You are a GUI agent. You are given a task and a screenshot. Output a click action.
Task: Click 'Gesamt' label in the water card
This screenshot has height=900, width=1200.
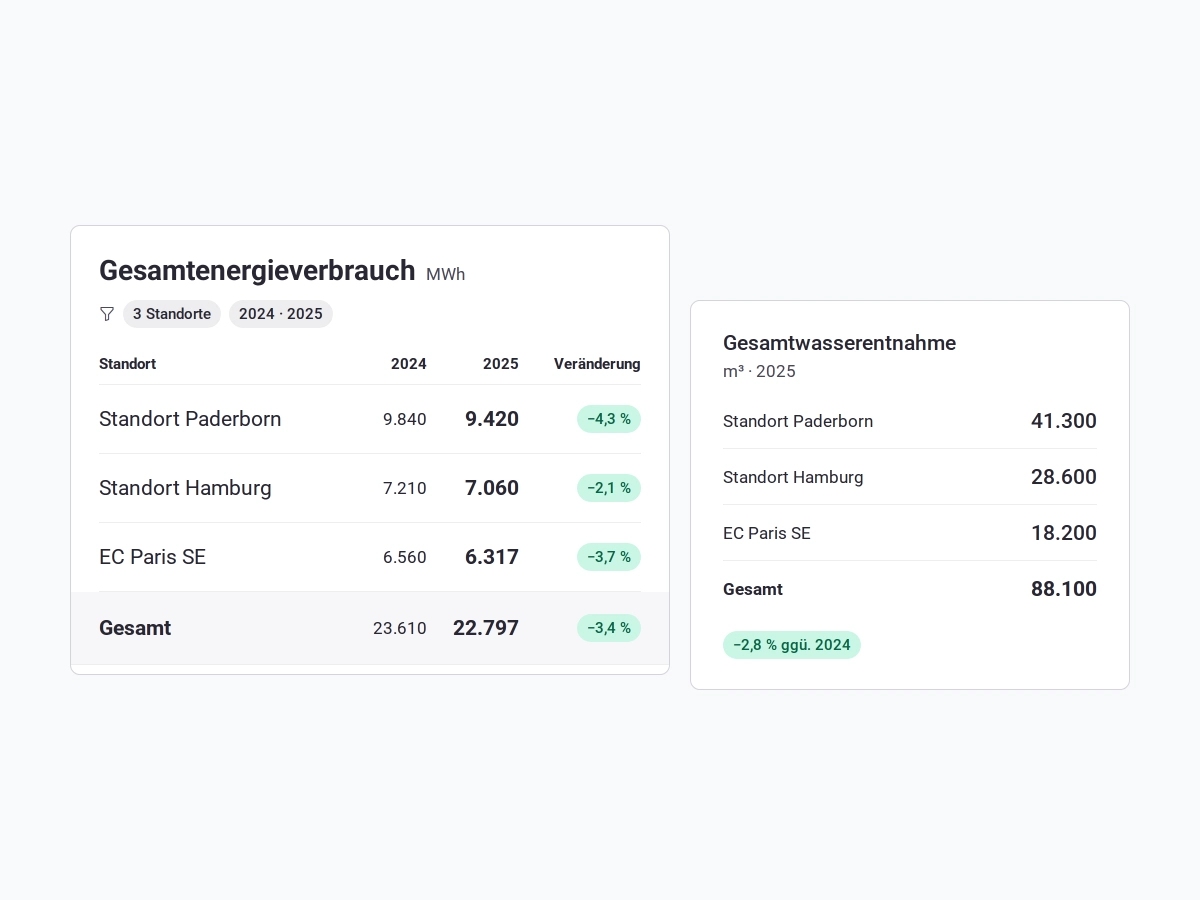coord(753,589)
